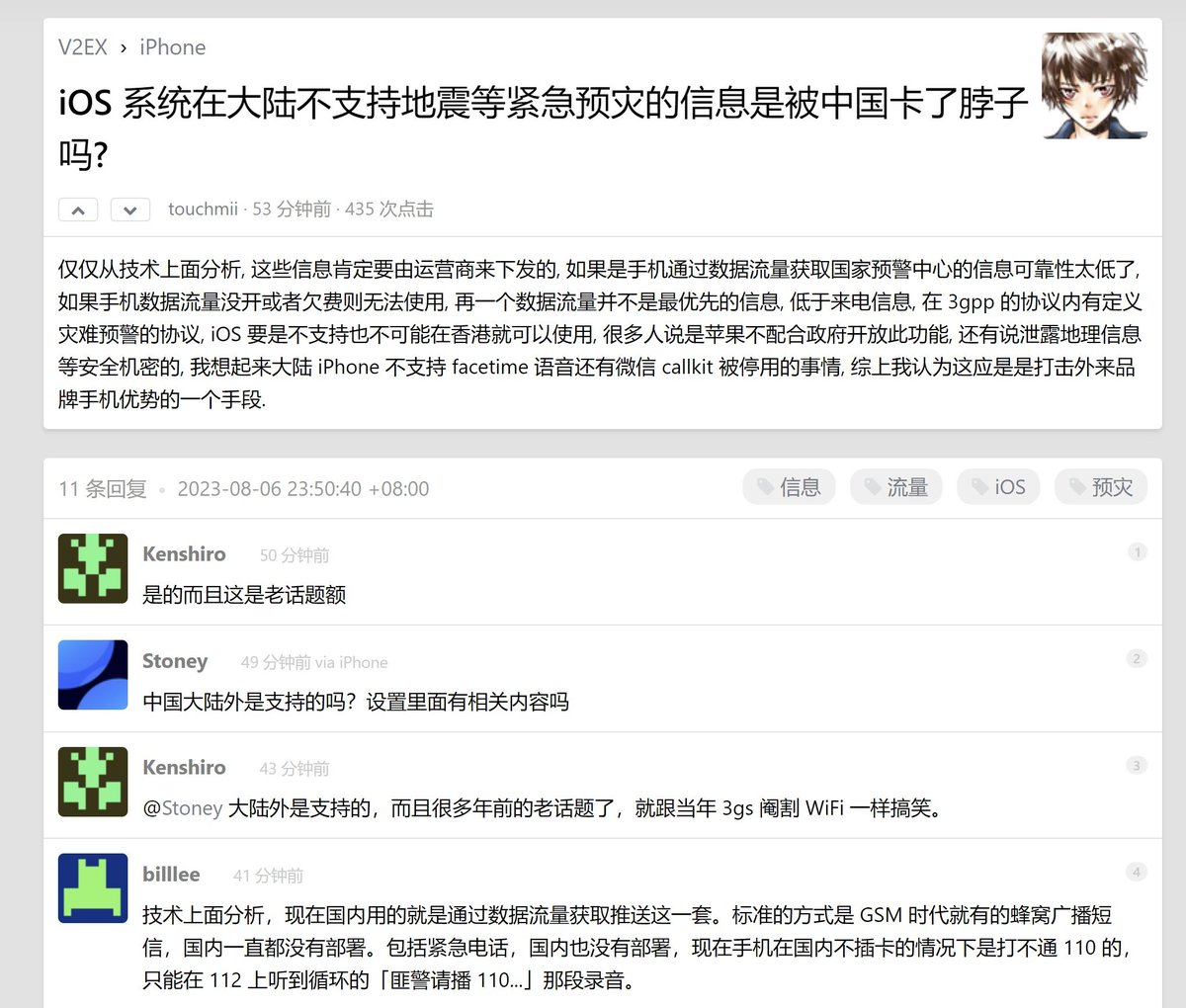The image size is (1186, 1008).
Task: Click Kenshiro's avatar on the third reply
Action: pos(93,782)
